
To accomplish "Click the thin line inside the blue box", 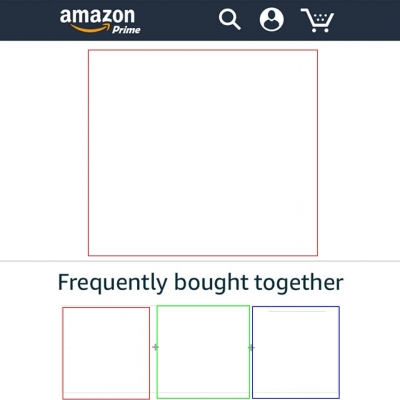I will (297, 311).
